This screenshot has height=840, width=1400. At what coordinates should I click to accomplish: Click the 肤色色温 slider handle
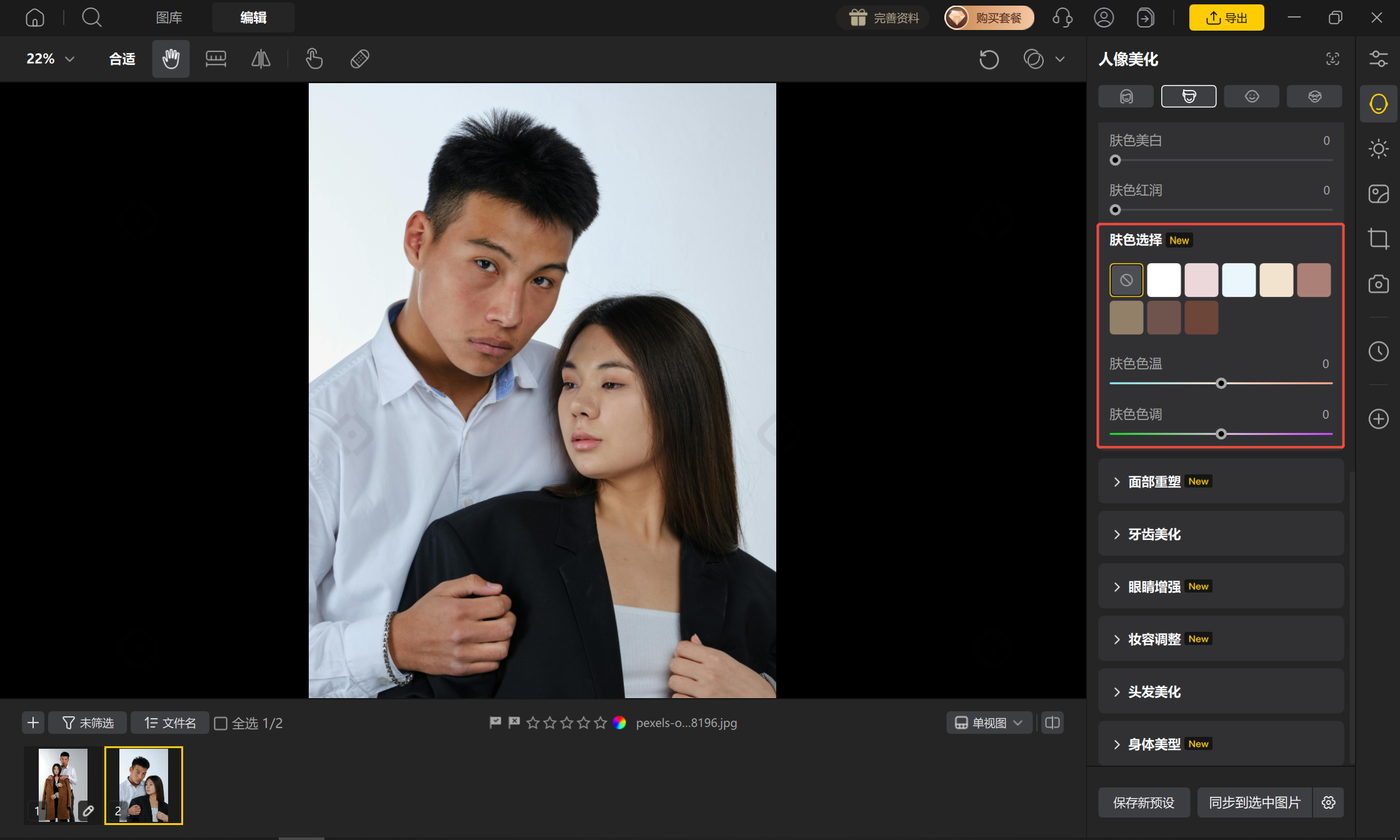1221,383
